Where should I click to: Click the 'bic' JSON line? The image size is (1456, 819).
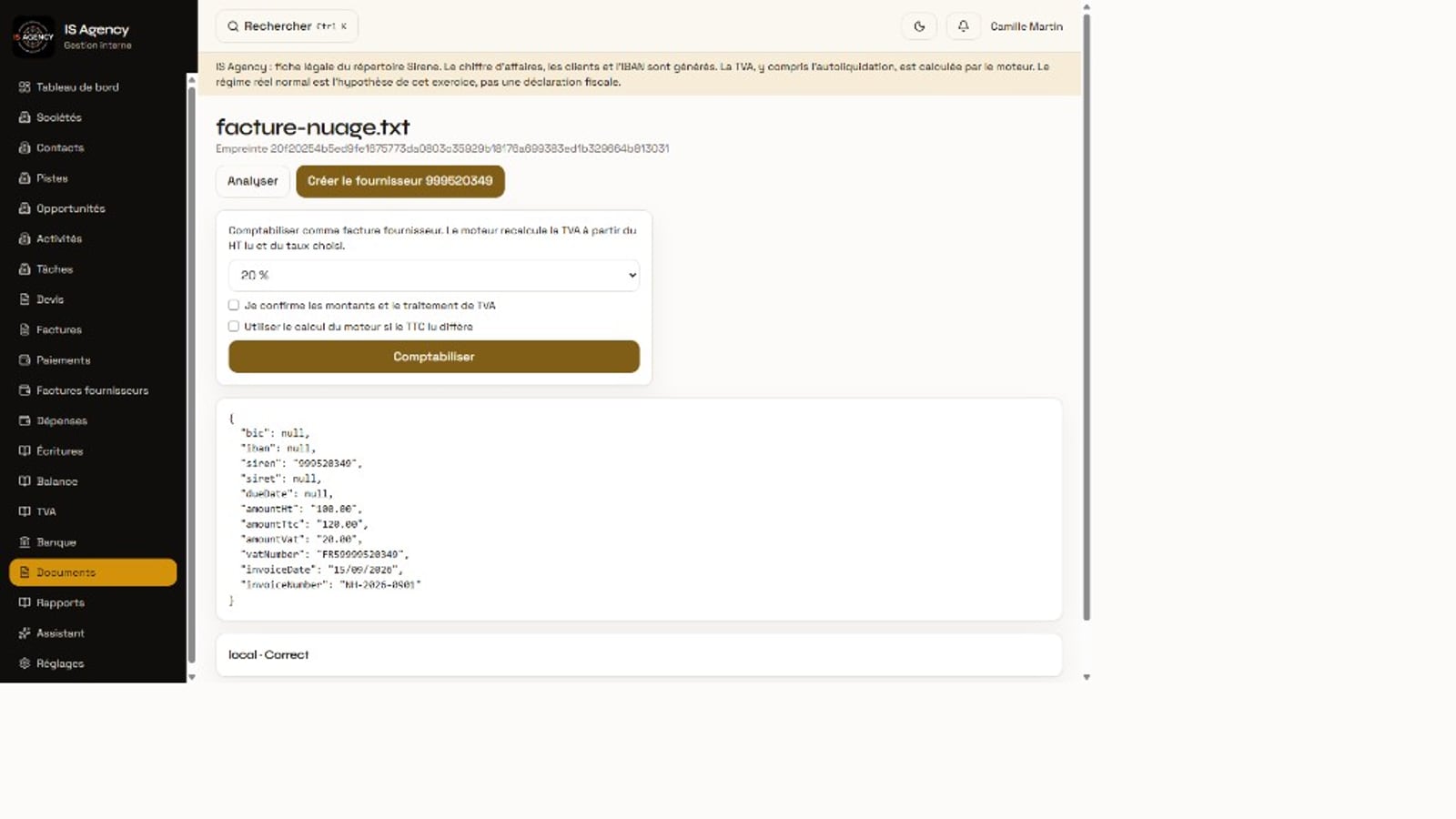coord(275,433)
